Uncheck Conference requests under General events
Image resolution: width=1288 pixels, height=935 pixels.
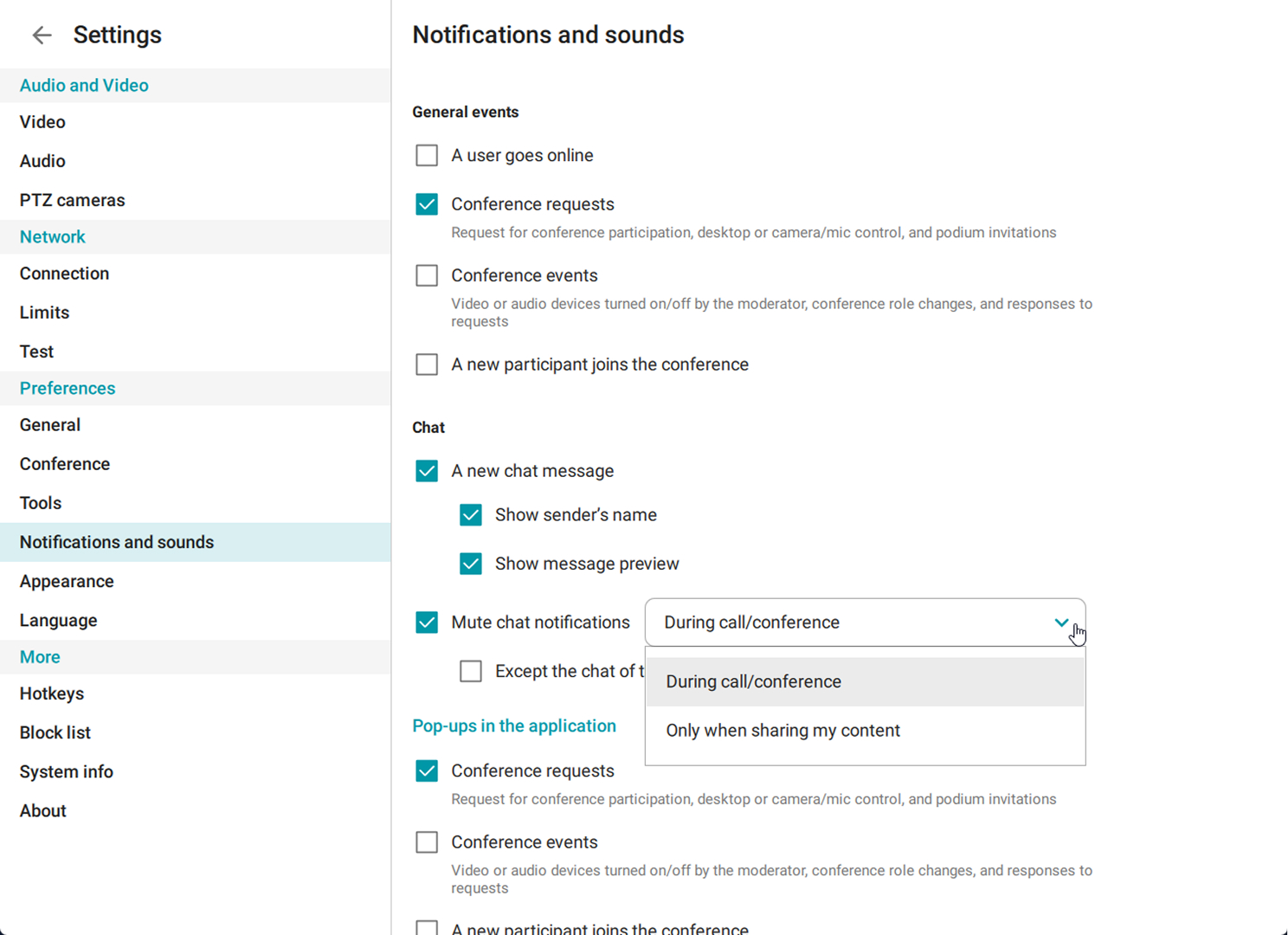point(427,204)
